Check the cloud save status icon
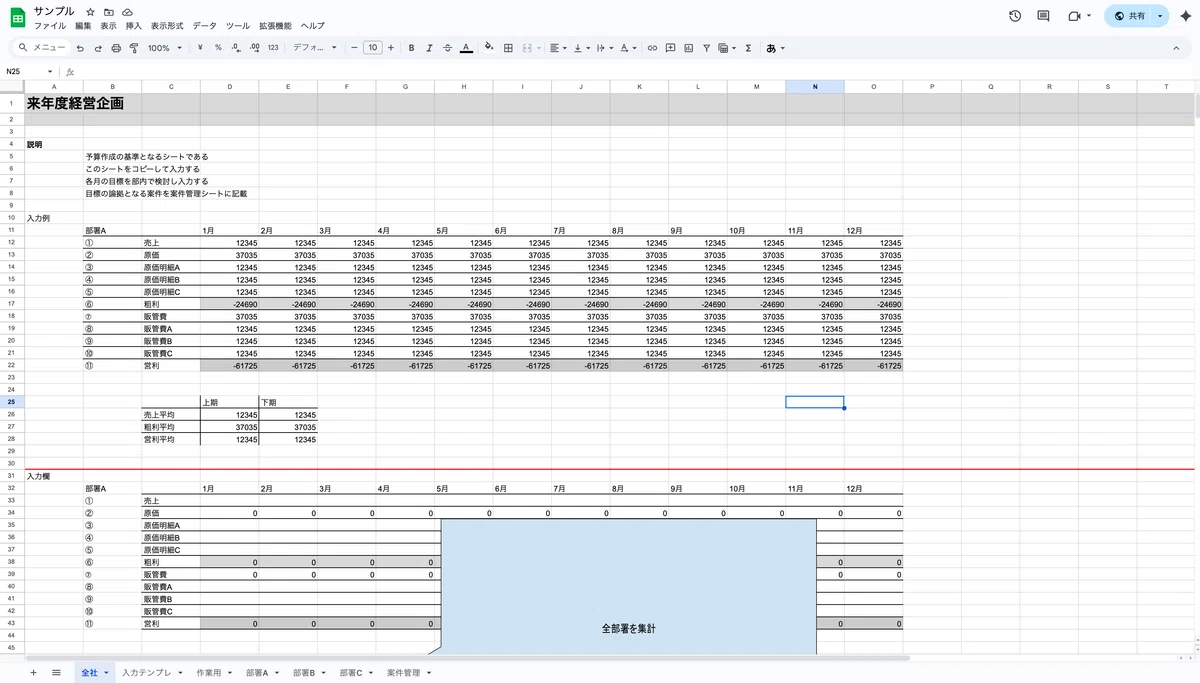Image resolution: width=1200 pixels, height=683 pixels. pyautogui.click(x=127, y=11)
